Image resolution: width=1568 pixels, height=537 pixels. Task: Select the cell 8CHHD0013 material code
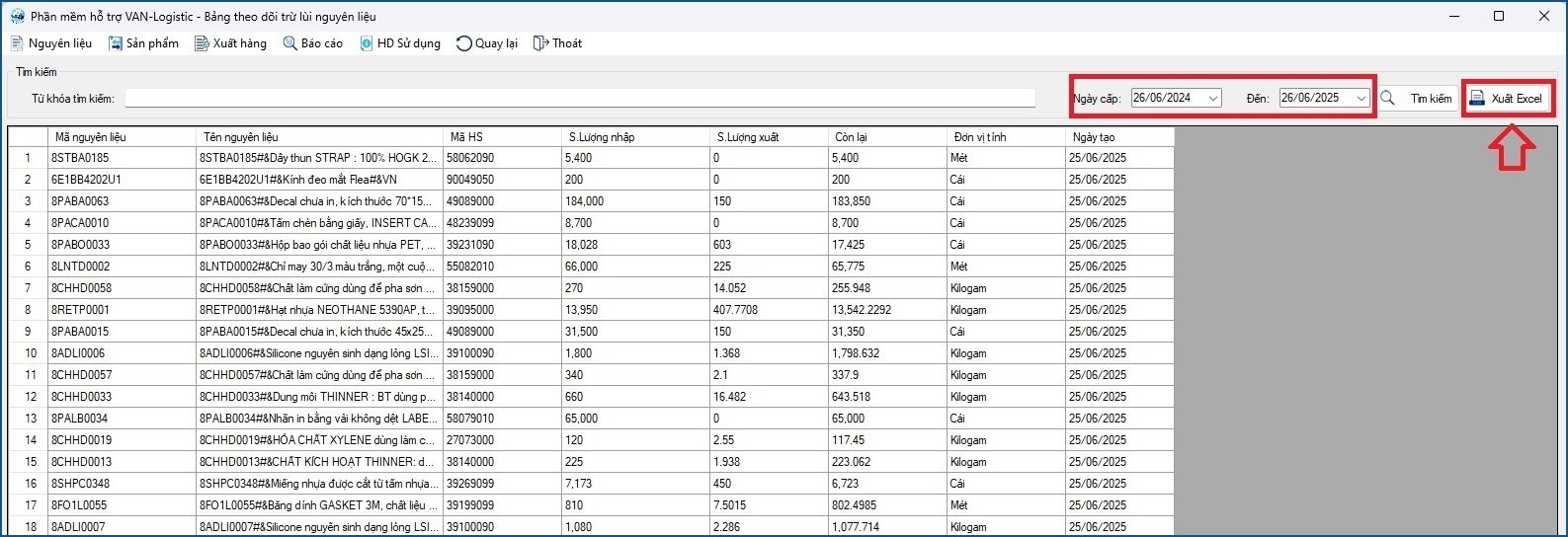pos(123,462)
